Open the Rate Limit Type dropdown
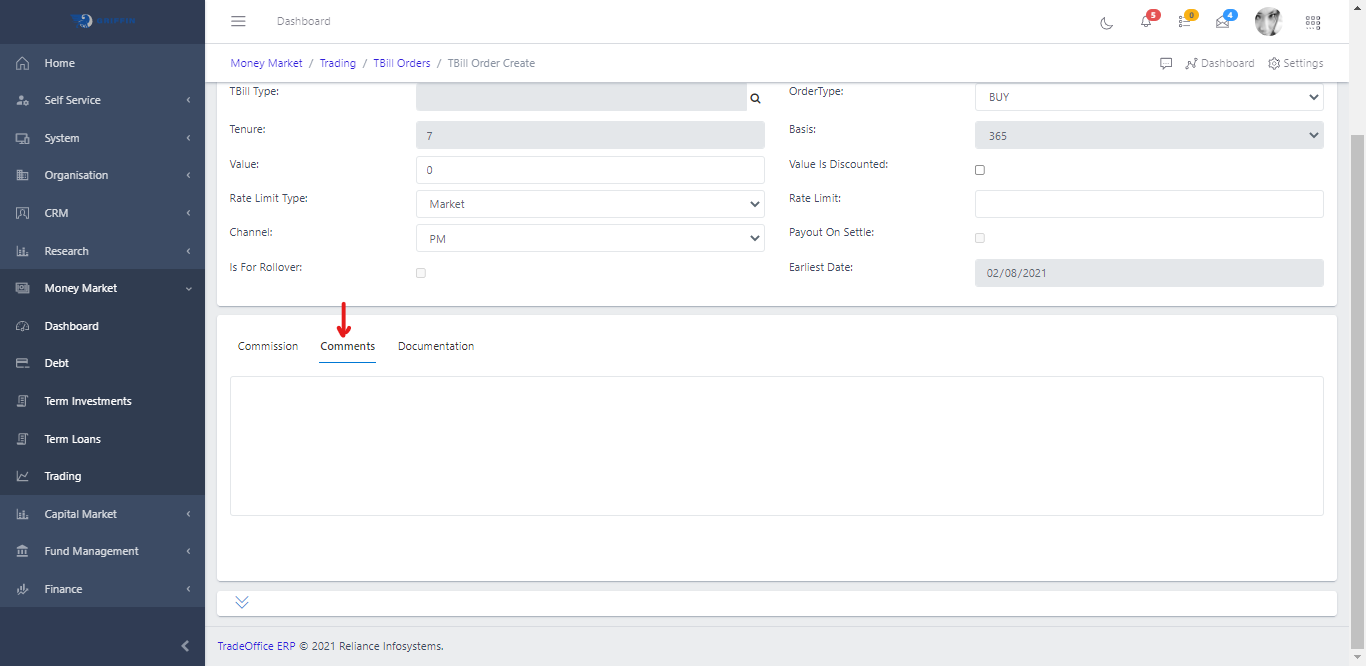 [590, 204]
